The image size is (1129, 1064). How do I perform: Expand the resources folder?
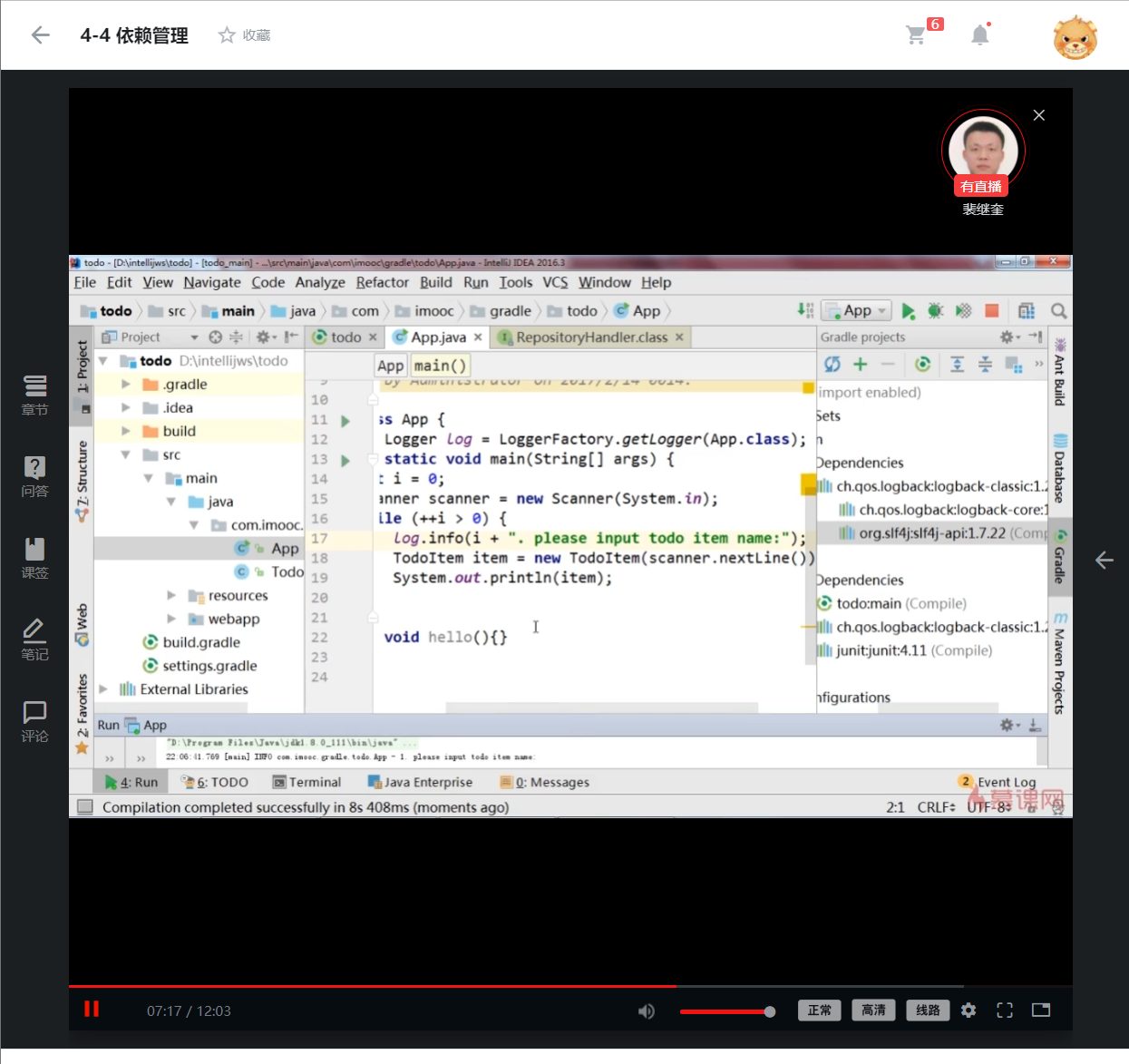tap(171, 596)
